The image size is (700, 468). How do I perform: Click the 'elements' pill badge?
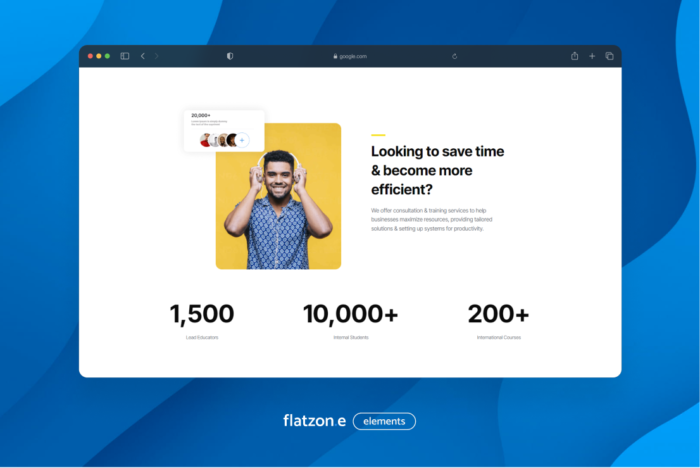click(x=384, y=421)
